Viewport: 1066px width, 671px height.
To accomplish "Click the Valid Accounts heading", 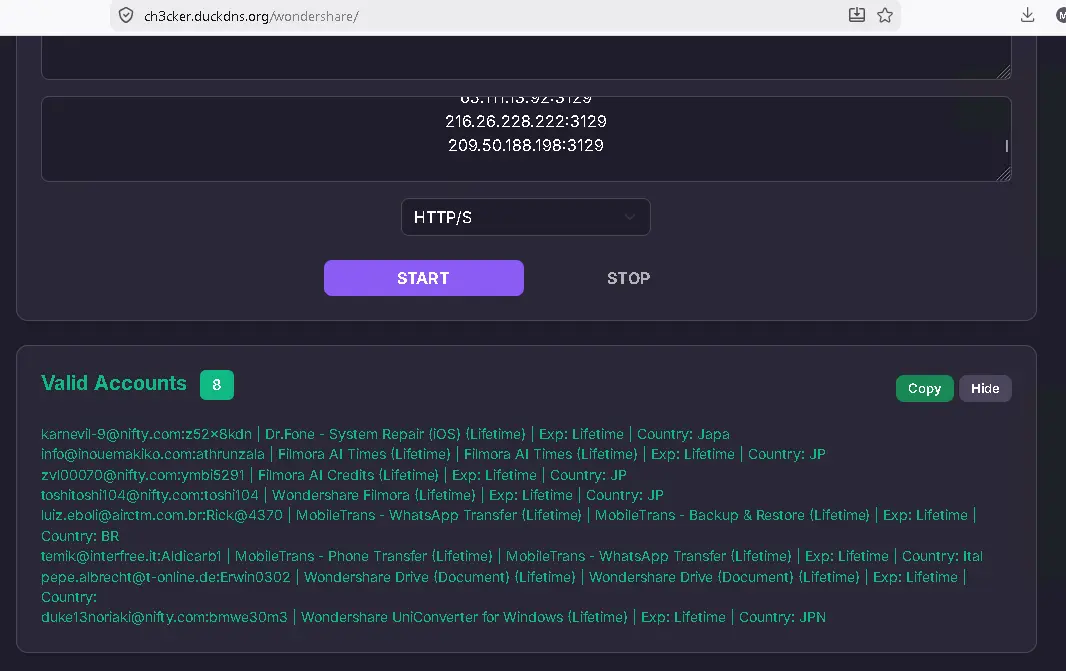I will point(114,383).
